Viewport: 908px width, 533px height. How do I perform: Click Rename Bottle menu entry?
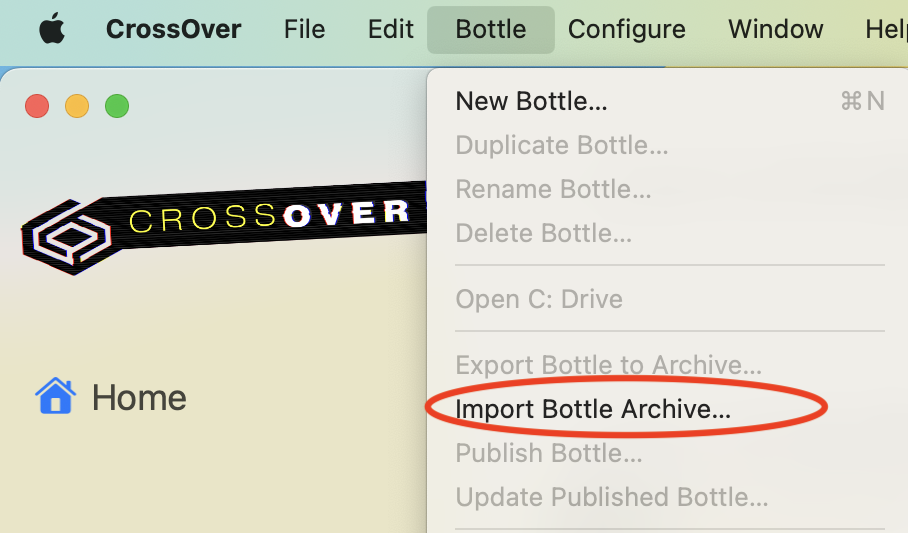click(x=553, y=189)
